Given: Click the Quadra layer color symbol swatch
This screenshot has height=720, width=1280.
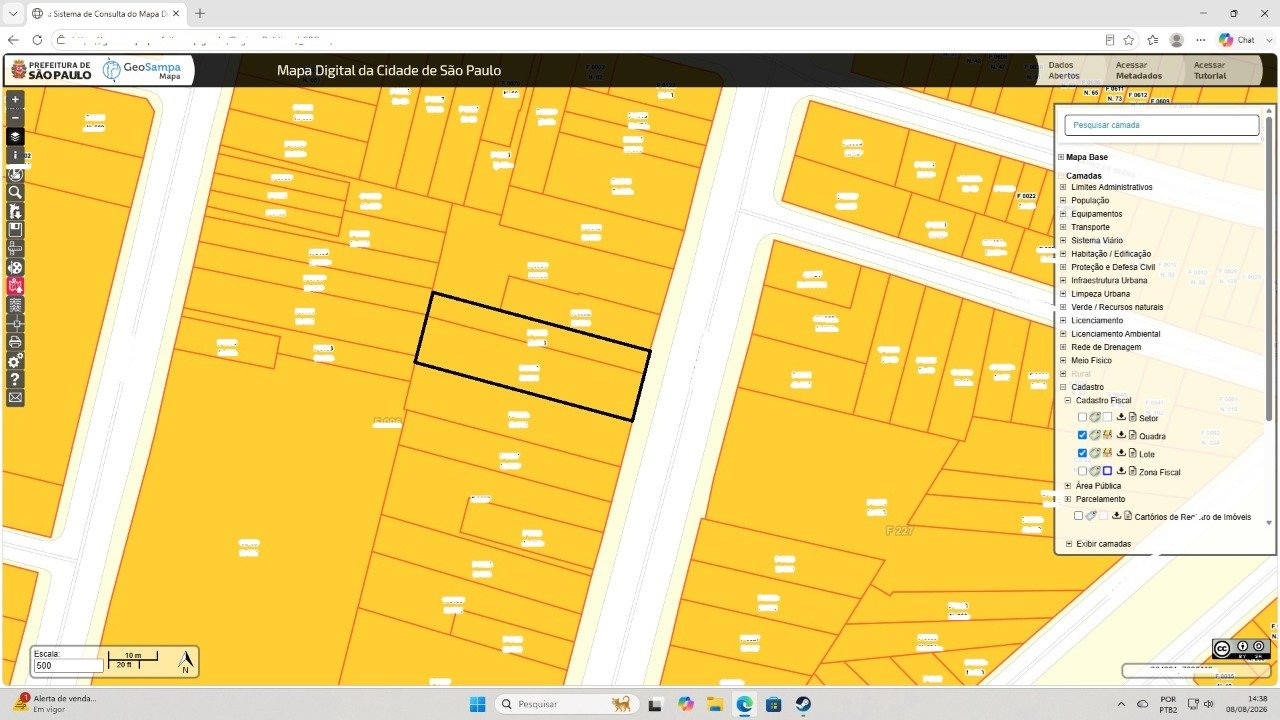Looking at the screenshot, I should (1107, 435).
